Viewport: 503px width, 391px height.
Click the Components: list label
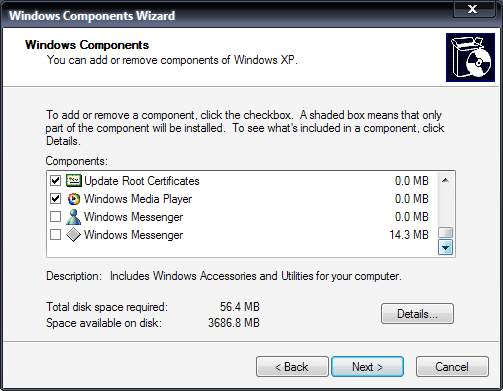(77, 161)
